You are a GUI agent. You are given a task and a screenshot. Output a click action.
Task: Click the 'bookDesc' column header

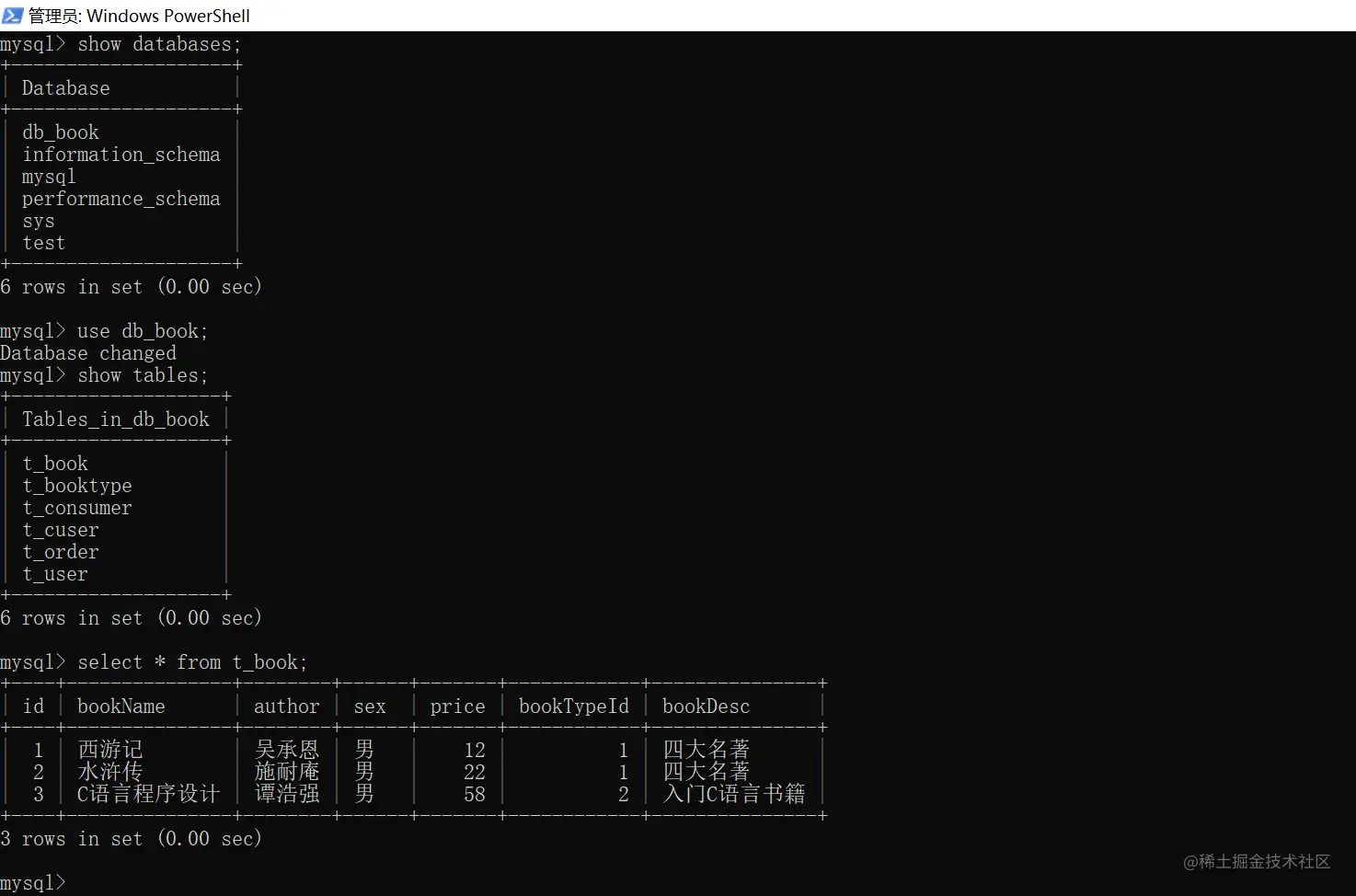[707, 706]
